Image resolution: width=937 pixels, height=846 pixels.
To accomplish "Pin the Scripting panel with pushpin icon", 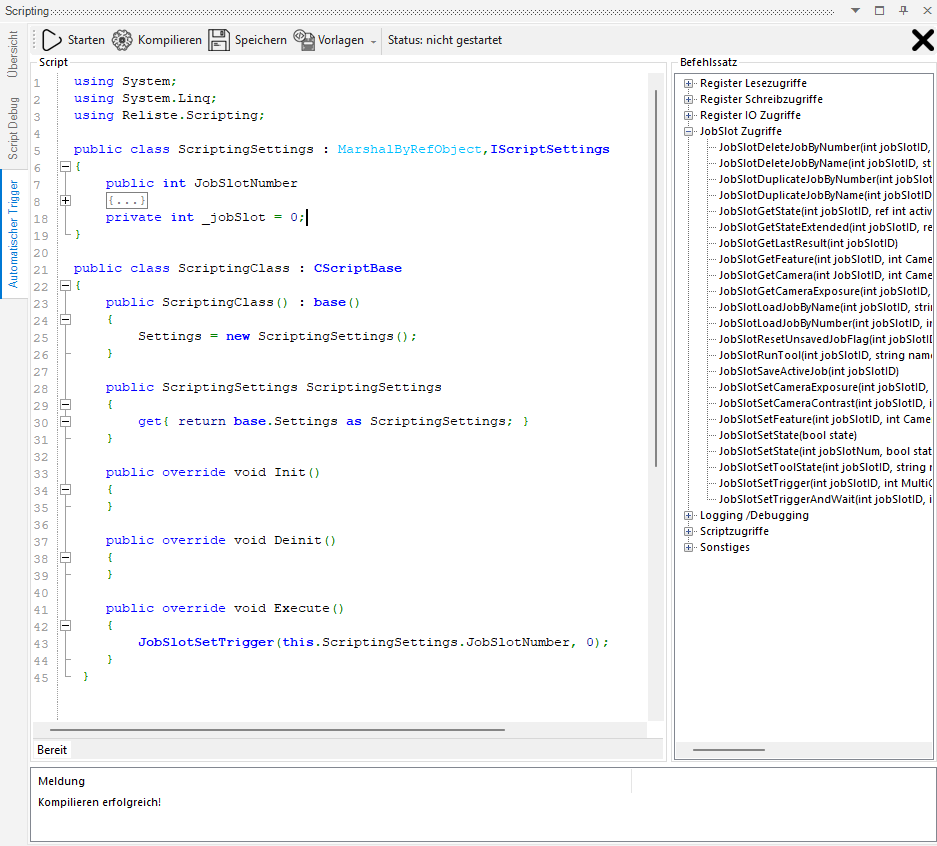I will coord(903,9).
